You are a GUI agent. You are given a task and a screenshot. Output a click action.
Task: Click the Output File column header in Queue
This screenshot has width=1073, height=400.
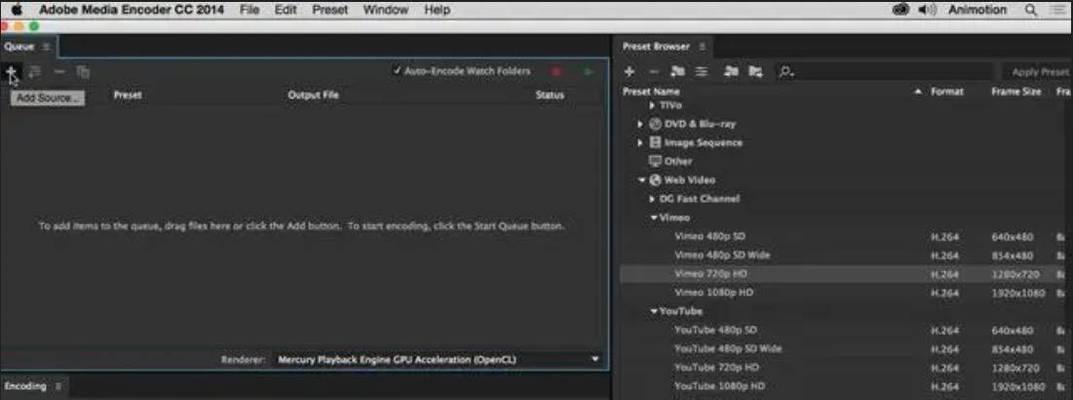tap(313, 95)
